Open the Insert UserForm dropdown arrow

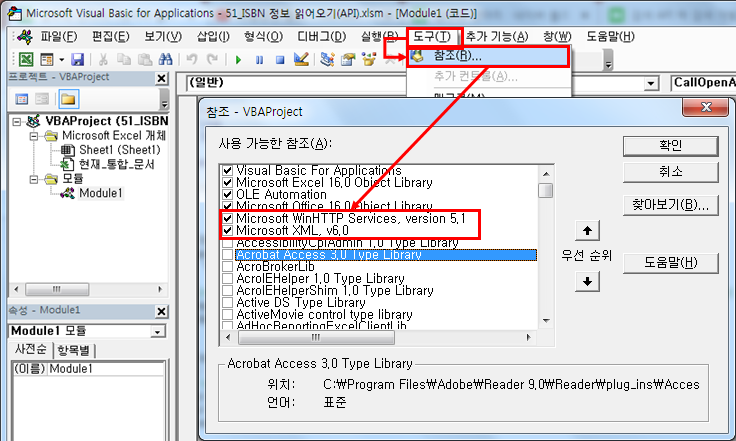click(61, 60)
